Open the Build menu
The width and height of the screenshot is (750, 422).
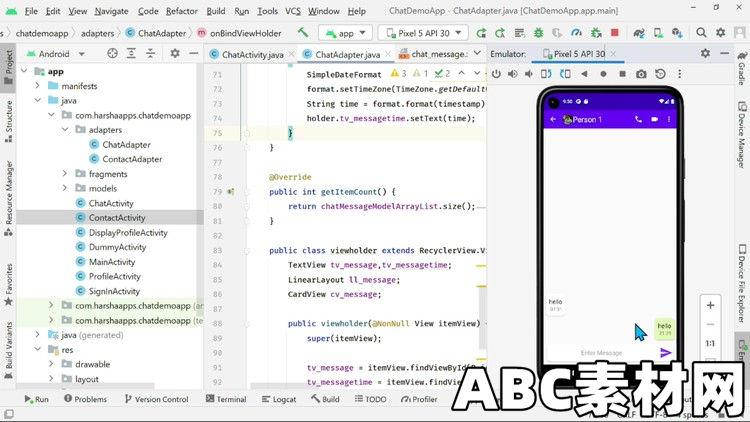216,11
